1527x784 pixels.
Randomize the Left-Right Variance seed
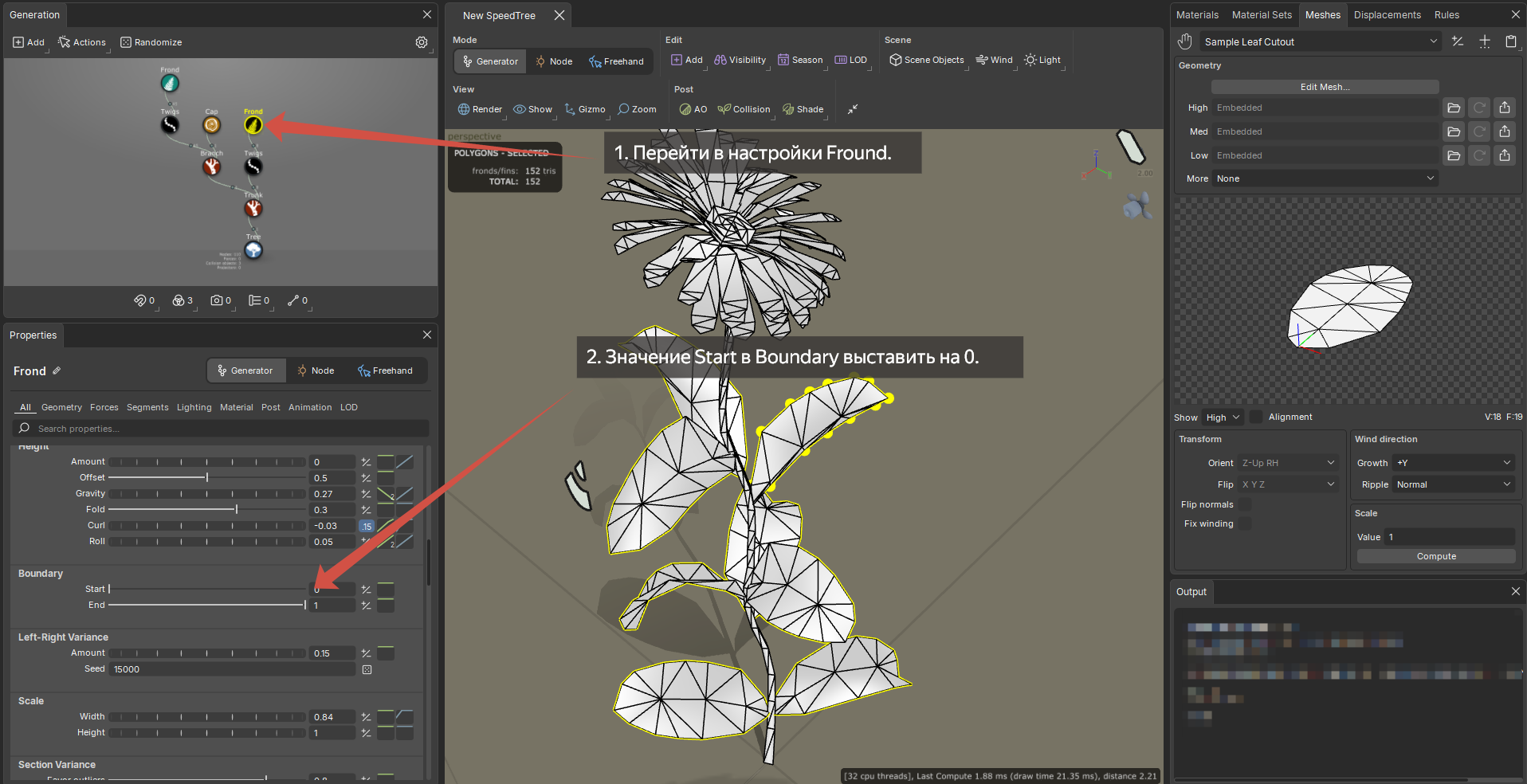click(x=367, y=669)
